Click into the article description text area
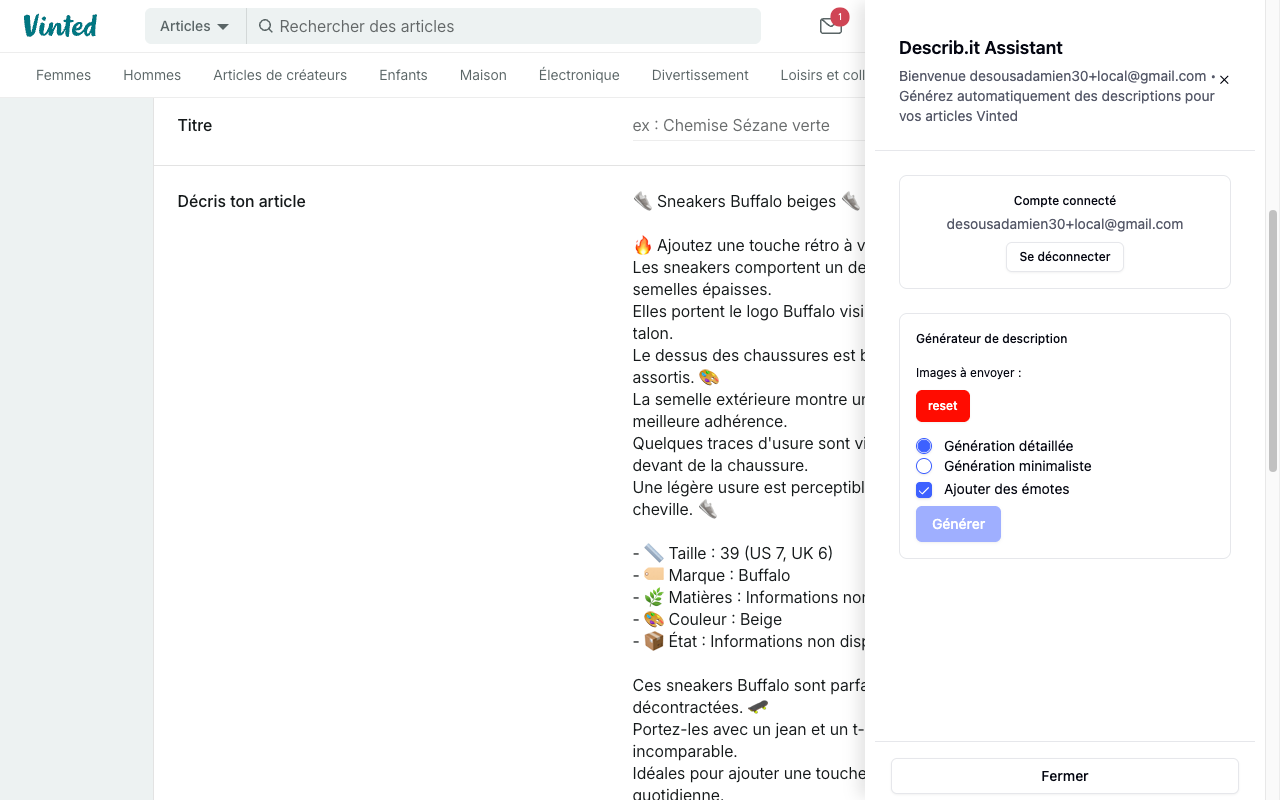 coord(748,495)
